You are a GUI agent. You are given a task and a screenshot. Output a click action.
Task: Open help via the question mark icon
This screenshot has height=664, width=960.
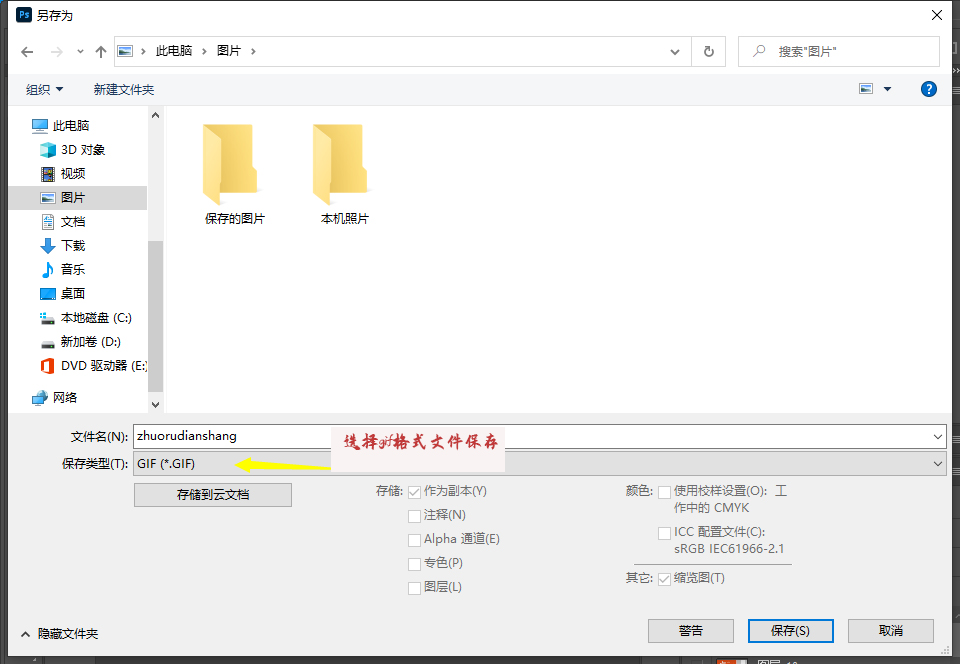coord(929,89)
